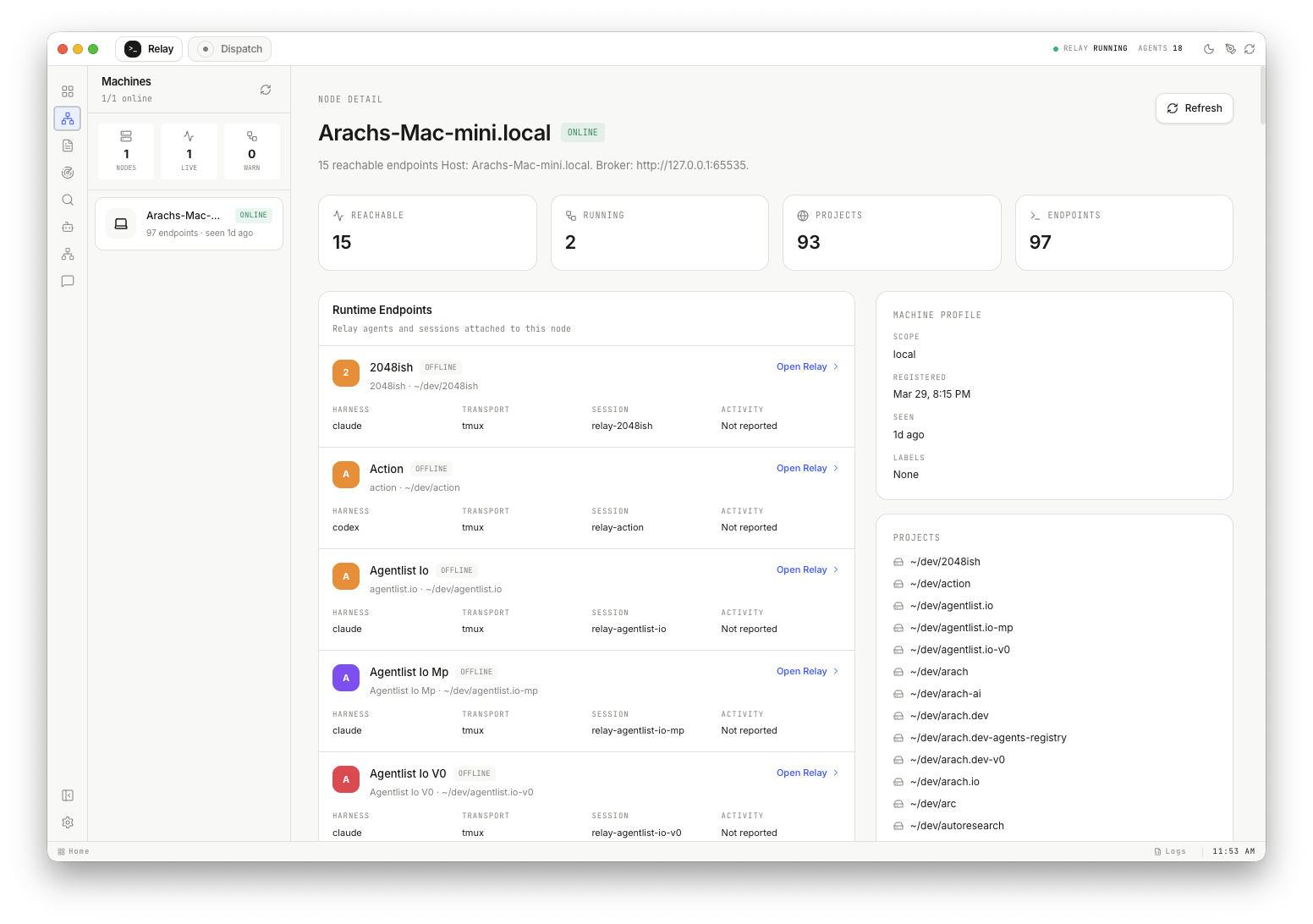The height and width of the screenshot is (924, 1313).
Task: Click the radar icon in sidebar
Action: click(x=68, y=173)
